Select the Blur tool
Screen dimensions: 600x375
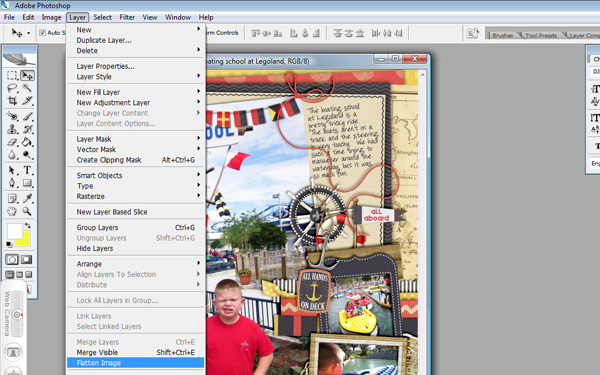click(x=12, y=155)
